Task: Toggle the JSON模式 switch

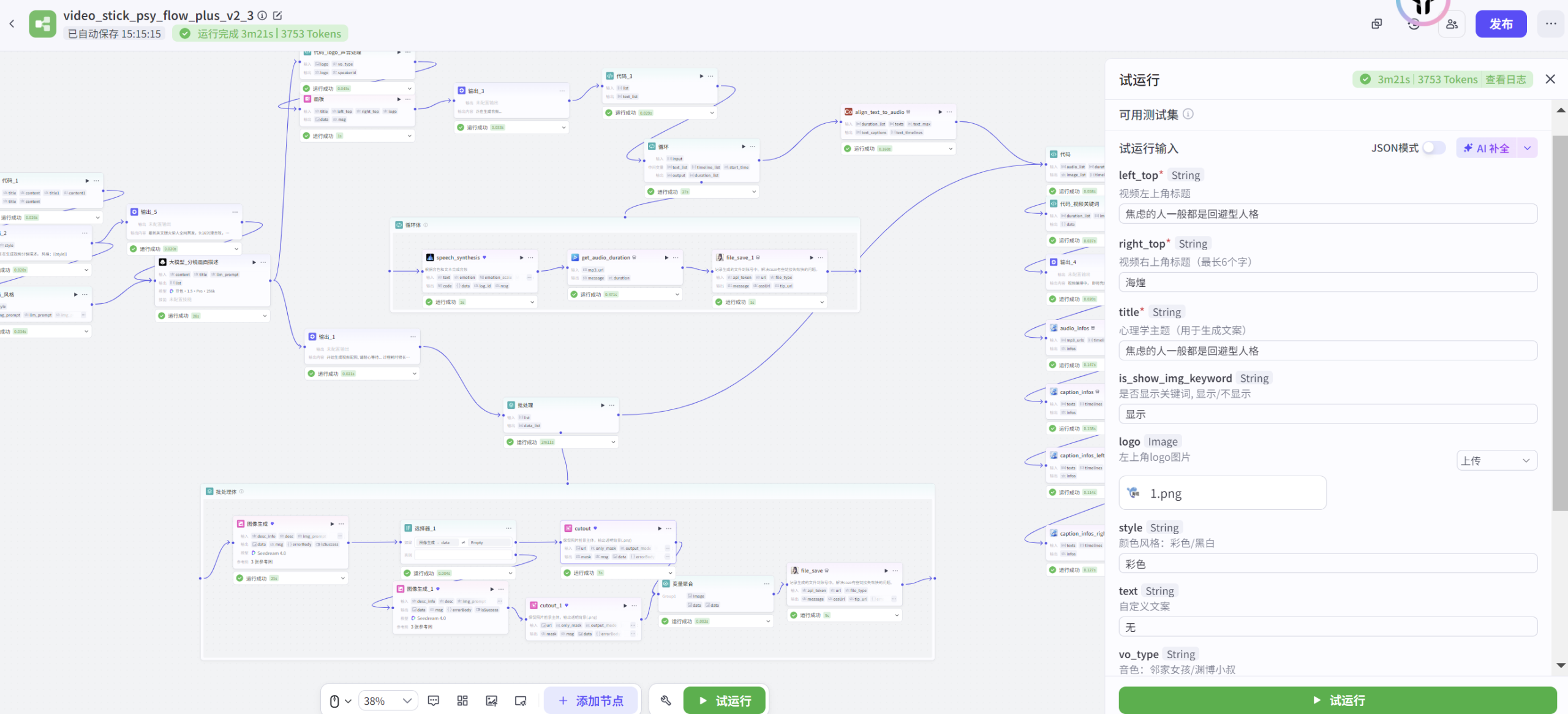Action: (x=1433, y=148)
